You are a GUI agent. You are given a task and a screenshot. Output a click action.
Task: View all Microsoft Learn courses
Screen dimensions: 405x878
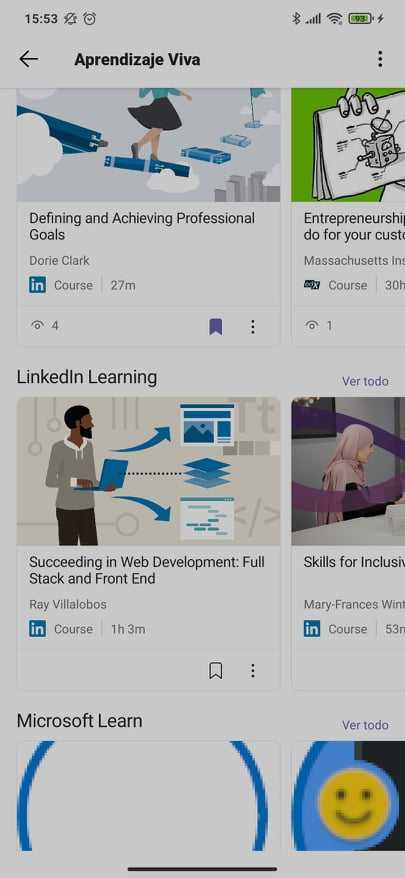[x=365, y=725]
